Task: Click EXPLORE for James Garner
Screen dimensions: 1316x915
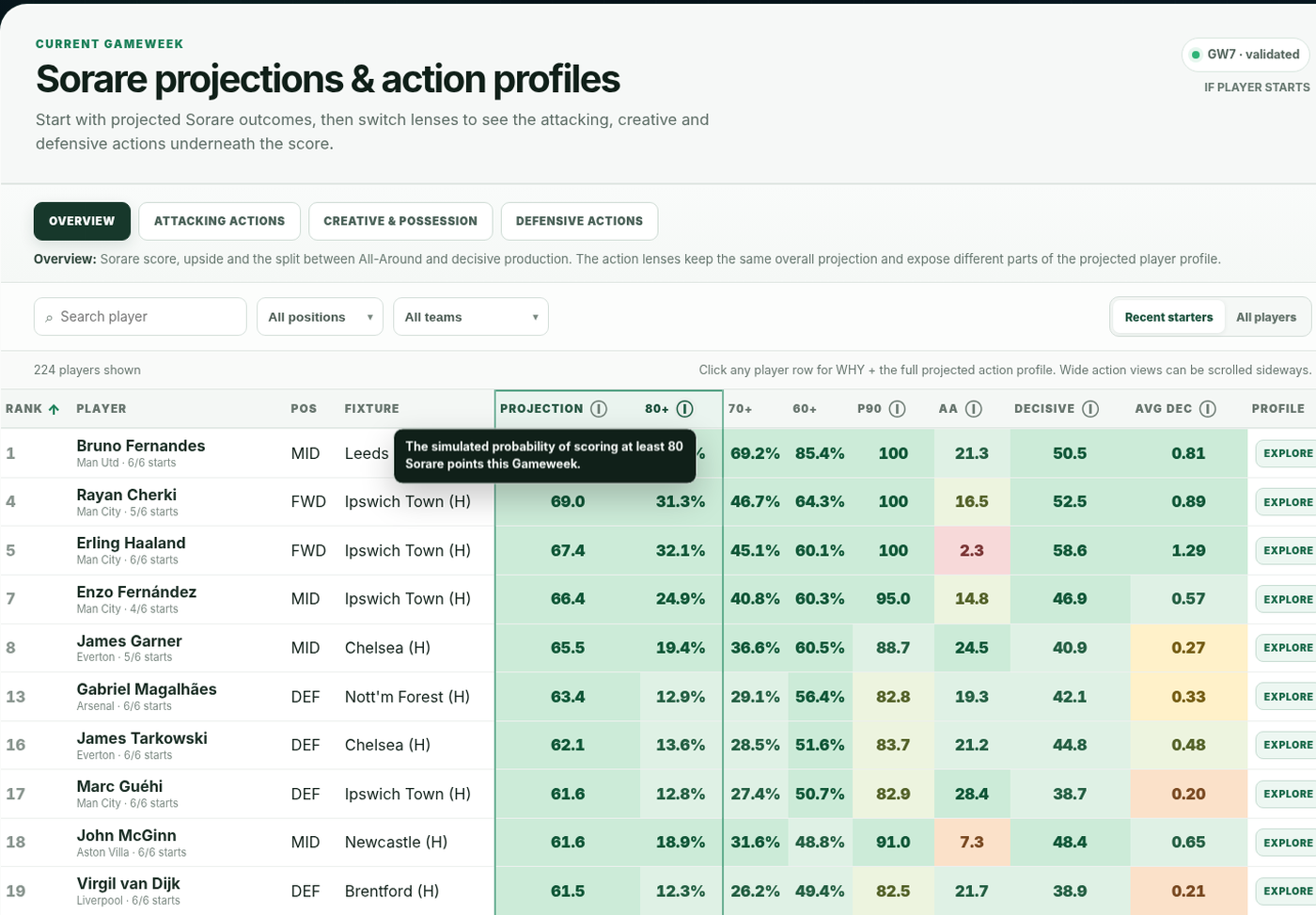Action: click(x=1287, y=648)
